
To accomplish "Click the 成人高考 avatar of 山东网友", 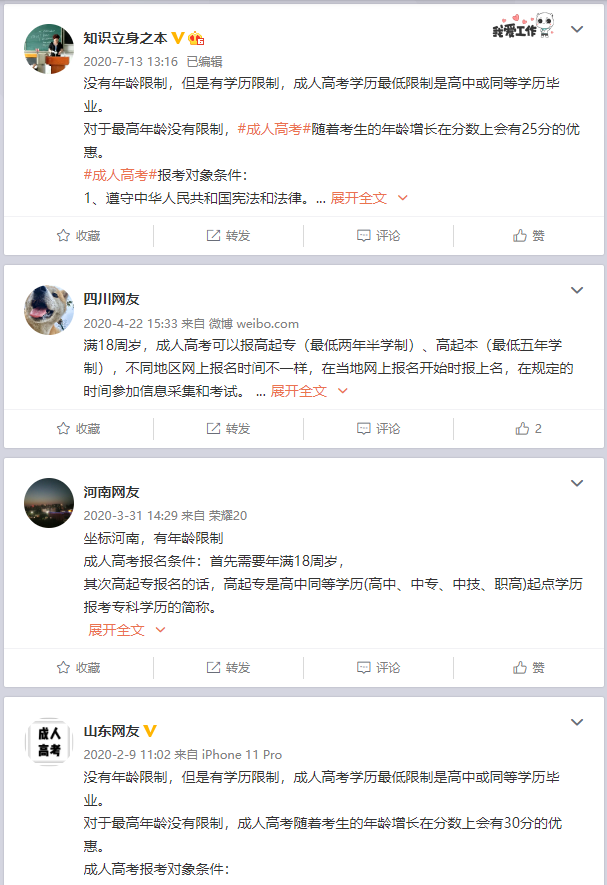I will (x=49, y=741).
